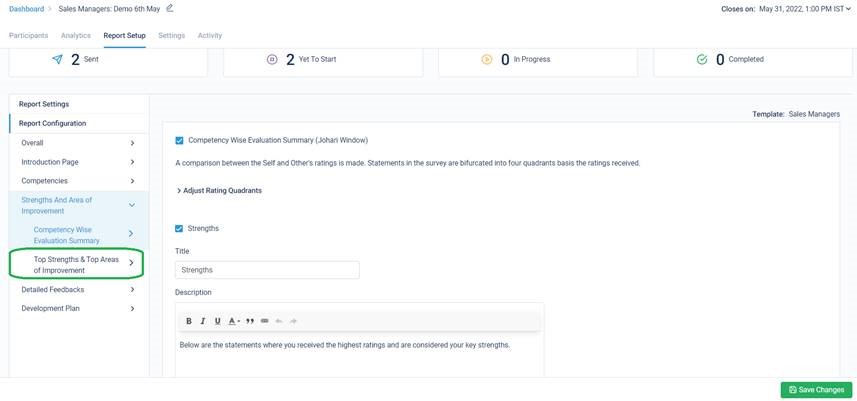Expand Adjust Rating Quadrants section
Viewport: 857px width, 401px height.
point(219,191)
